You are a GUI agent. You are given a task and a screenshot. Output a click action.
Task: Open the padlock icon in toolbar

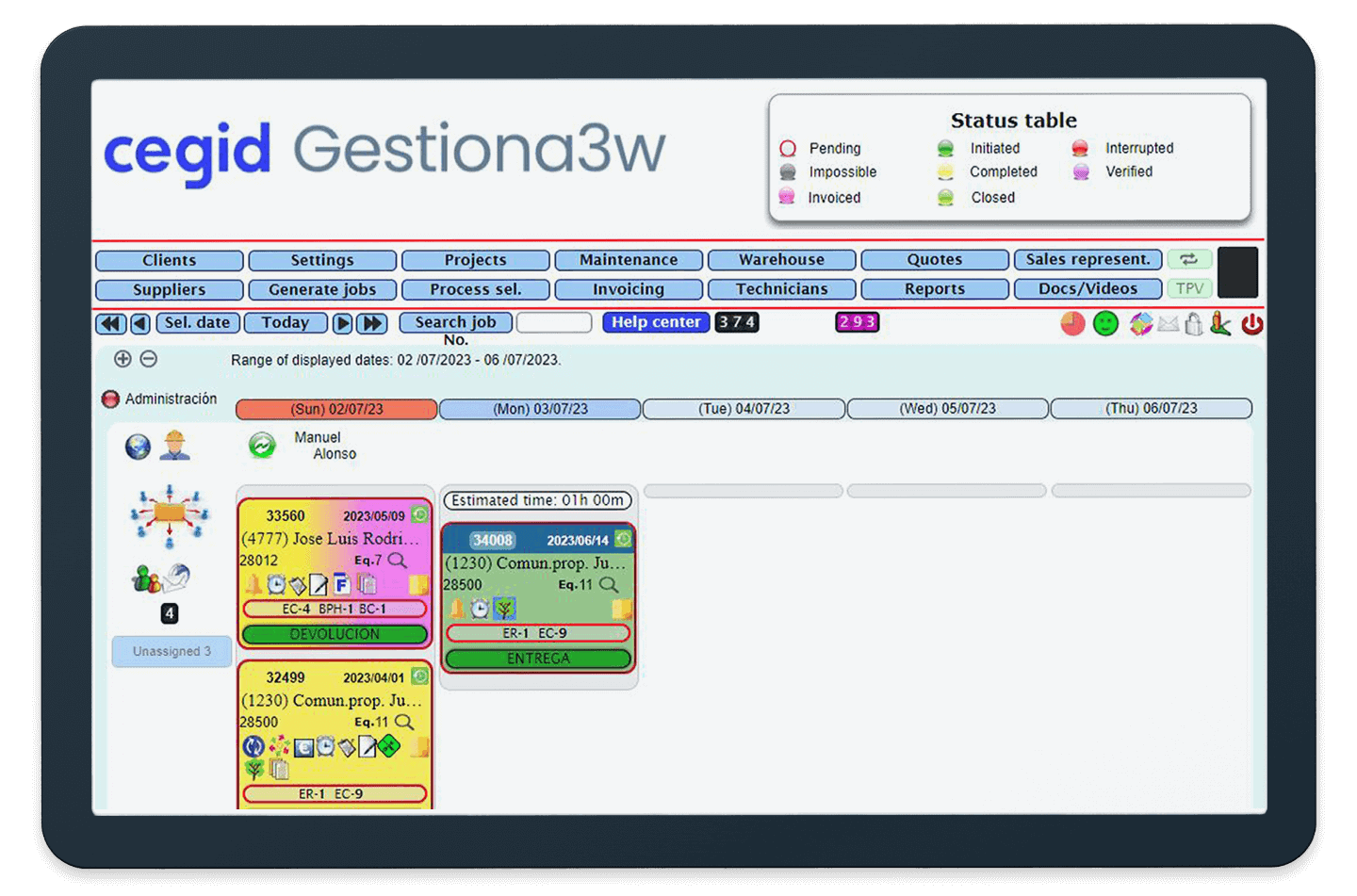(x=1194, y=324)
